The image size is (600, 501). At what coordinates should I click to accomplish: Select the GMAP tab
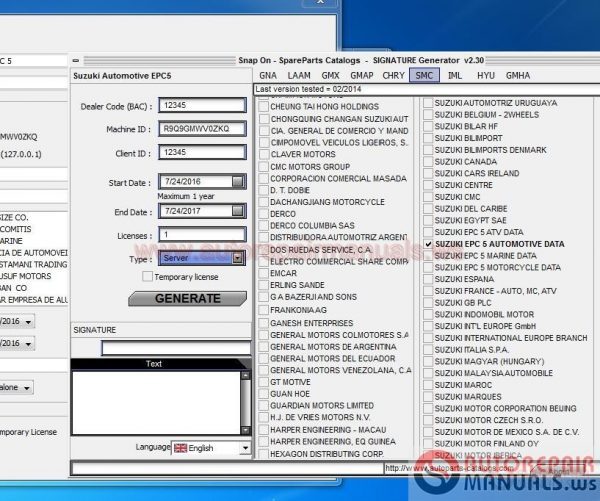coord(362,75)
